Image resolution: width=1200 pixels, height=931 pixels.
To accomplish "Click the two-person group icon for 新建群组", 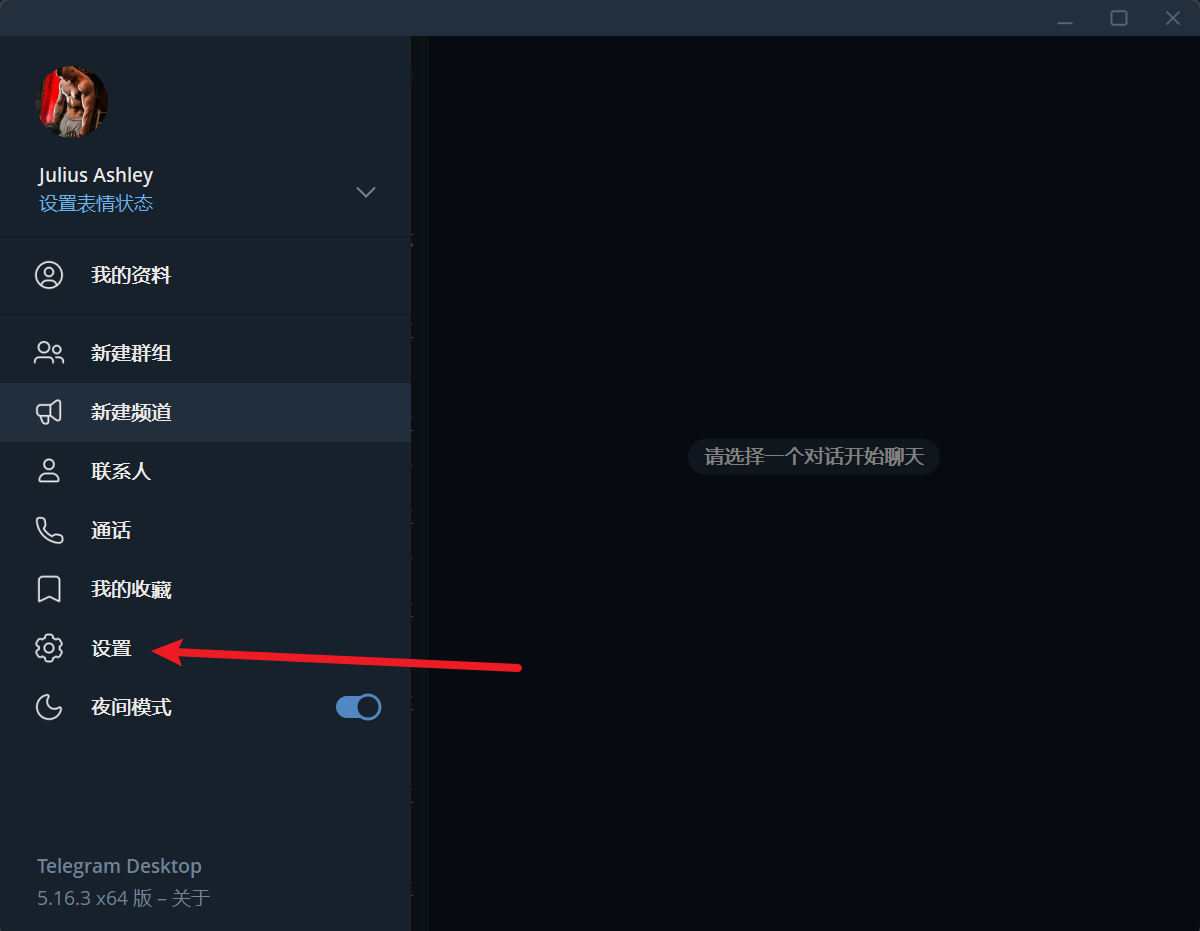I will pos(49,353).
